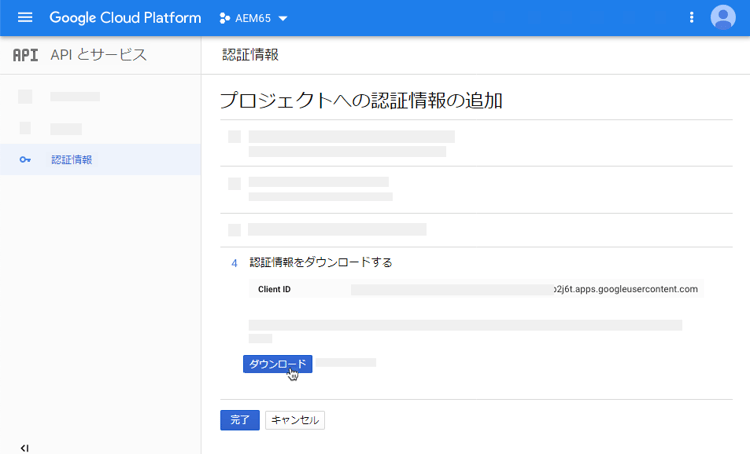Open the three-dot more options menu

pos(691,18)
